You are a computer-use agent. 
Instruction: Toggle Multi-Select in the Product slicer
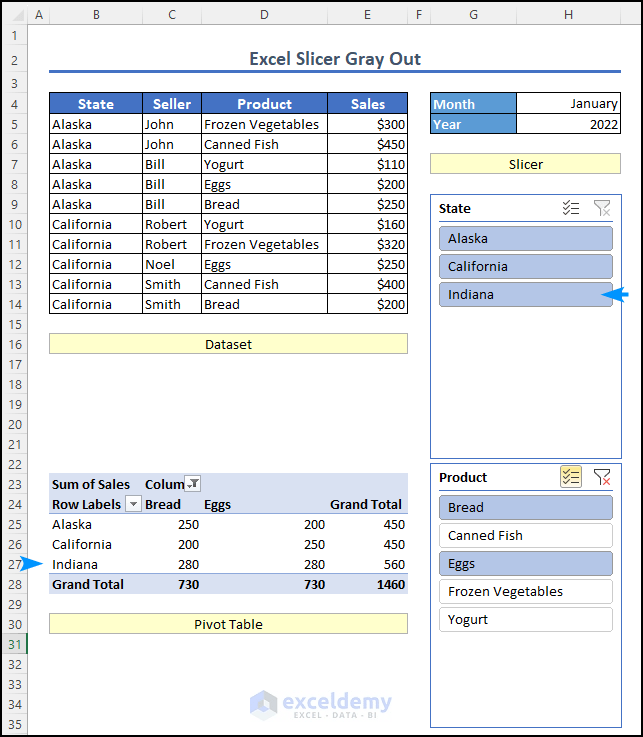pos(571,477)
